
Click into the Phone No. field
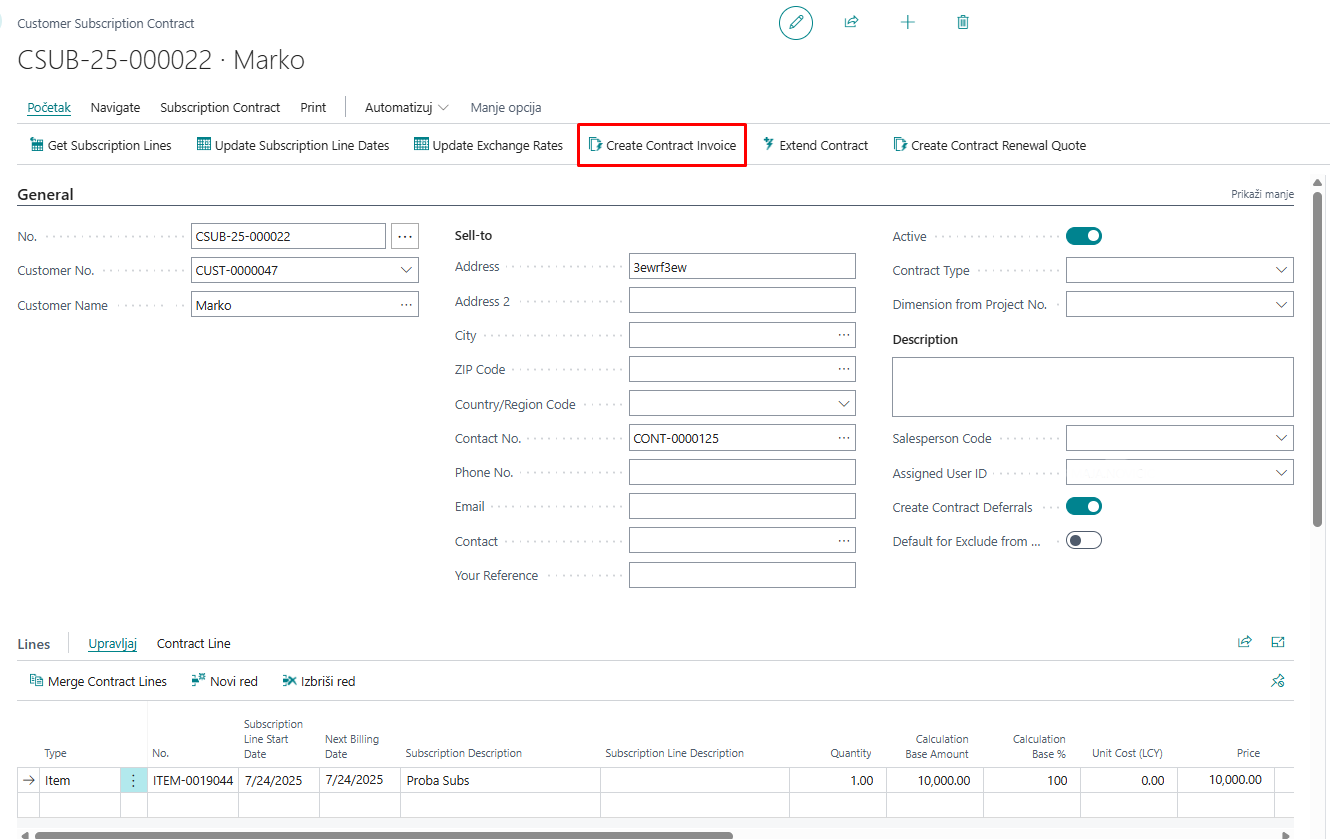742,472
